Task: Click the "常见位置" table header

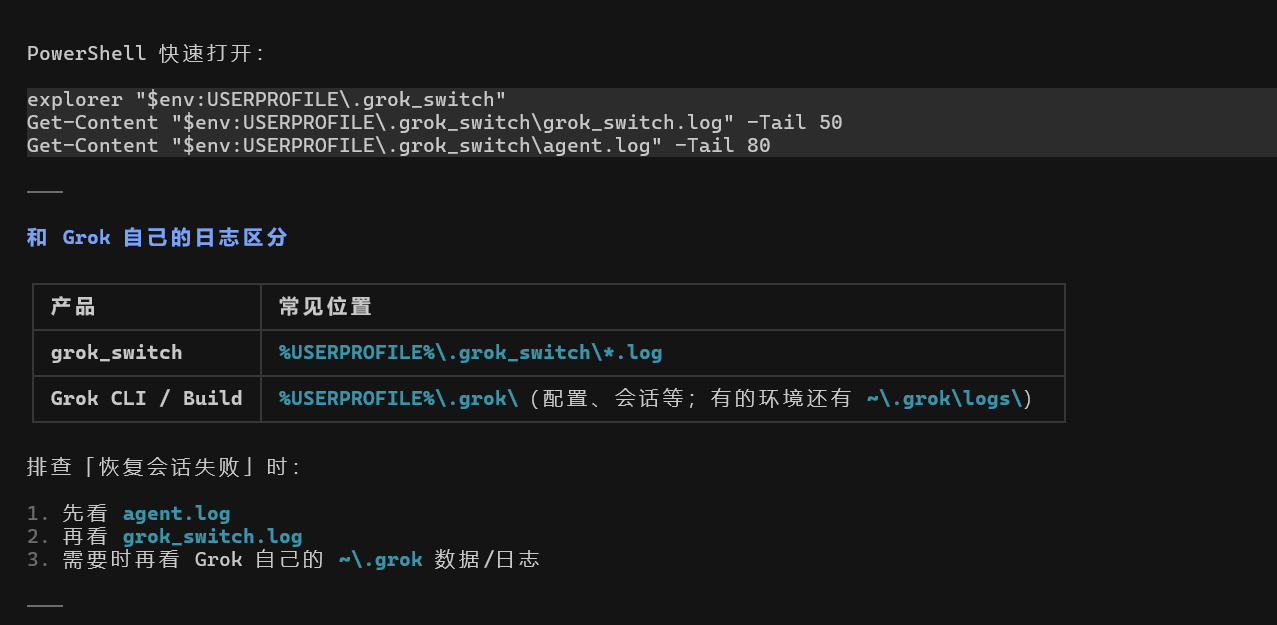Action: (x=325, y=307)
